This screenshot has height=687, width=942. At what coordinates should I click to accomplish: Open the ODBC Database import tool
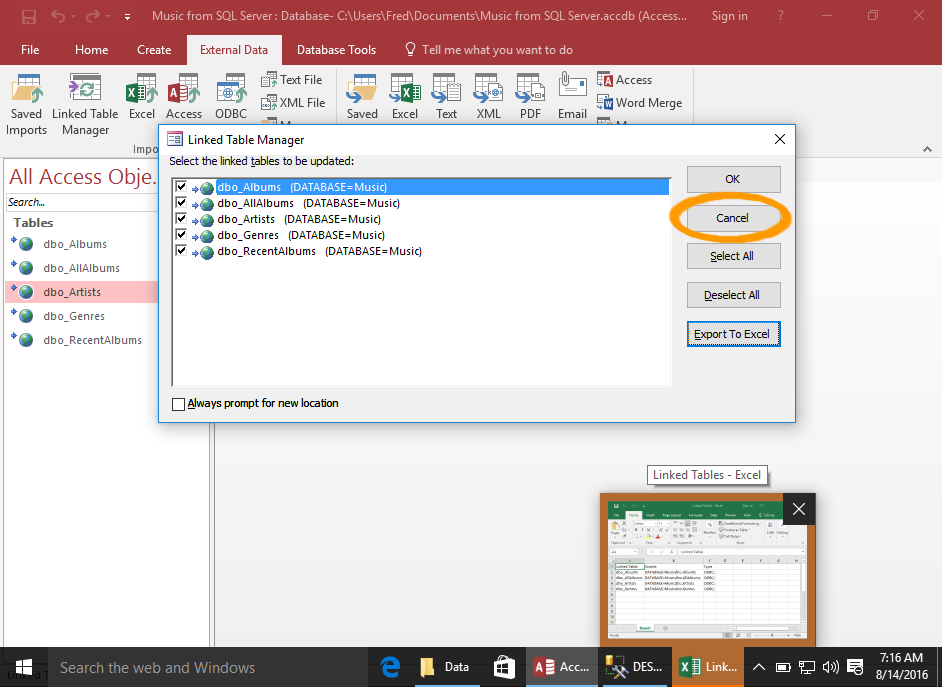tap(231, 95)
